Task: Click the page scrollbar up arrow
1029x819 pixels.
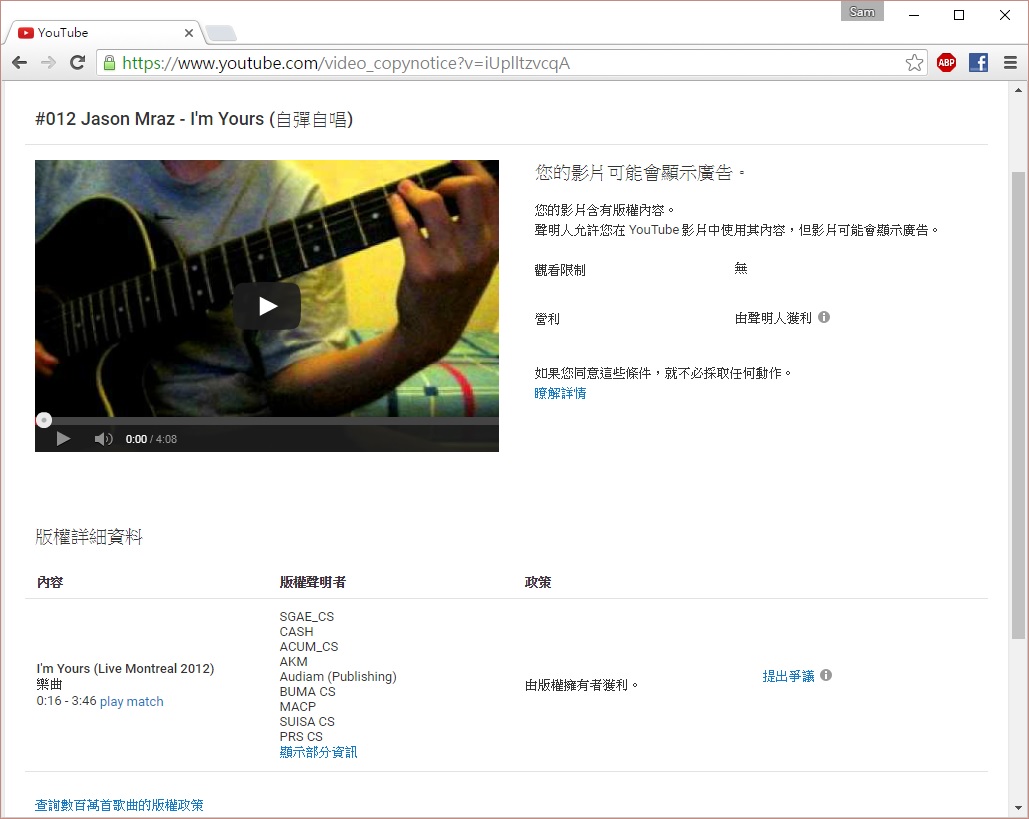Action: coord(1018,91)
